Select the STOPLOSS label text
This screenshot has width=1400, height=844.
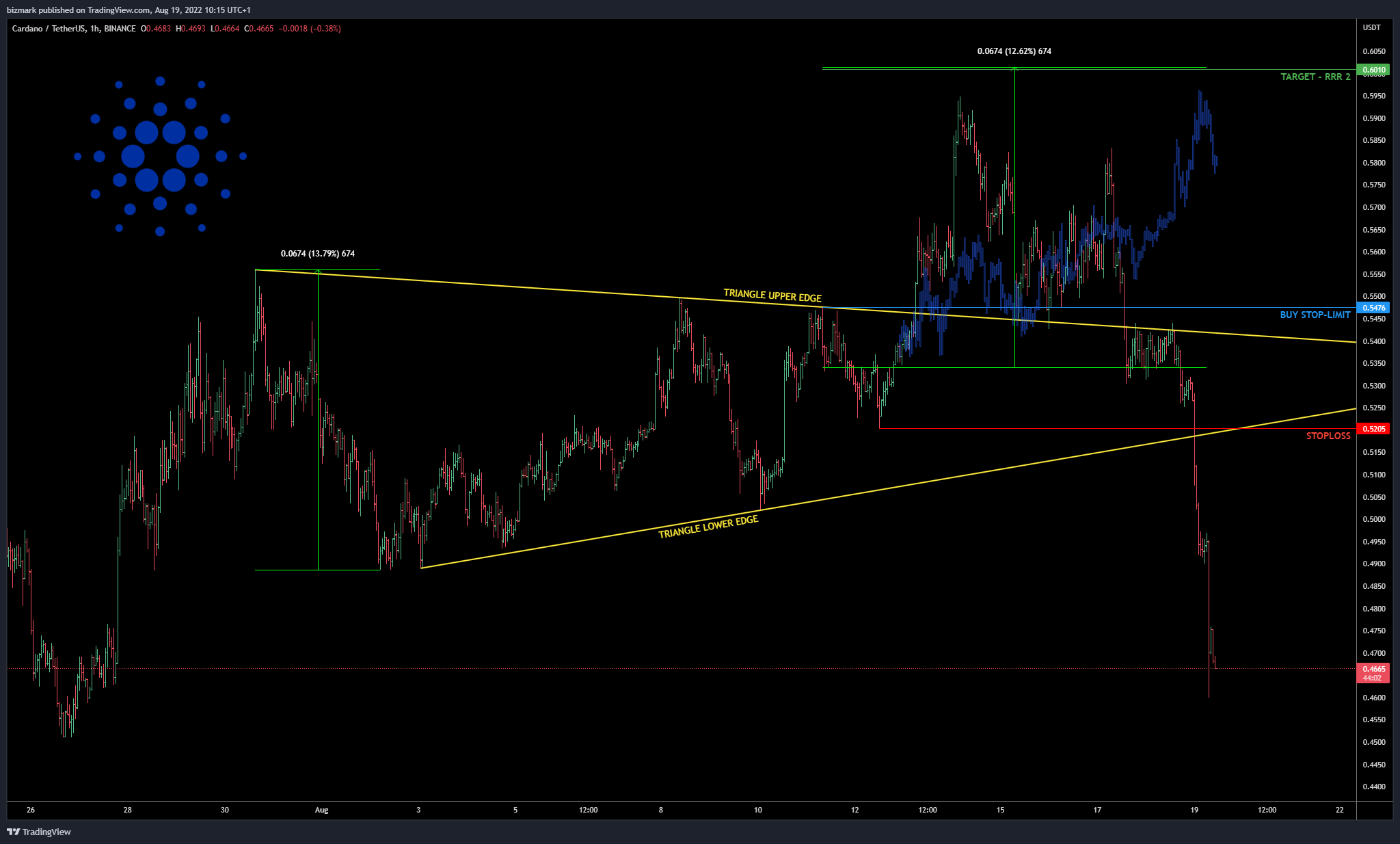coord(1328,436)
